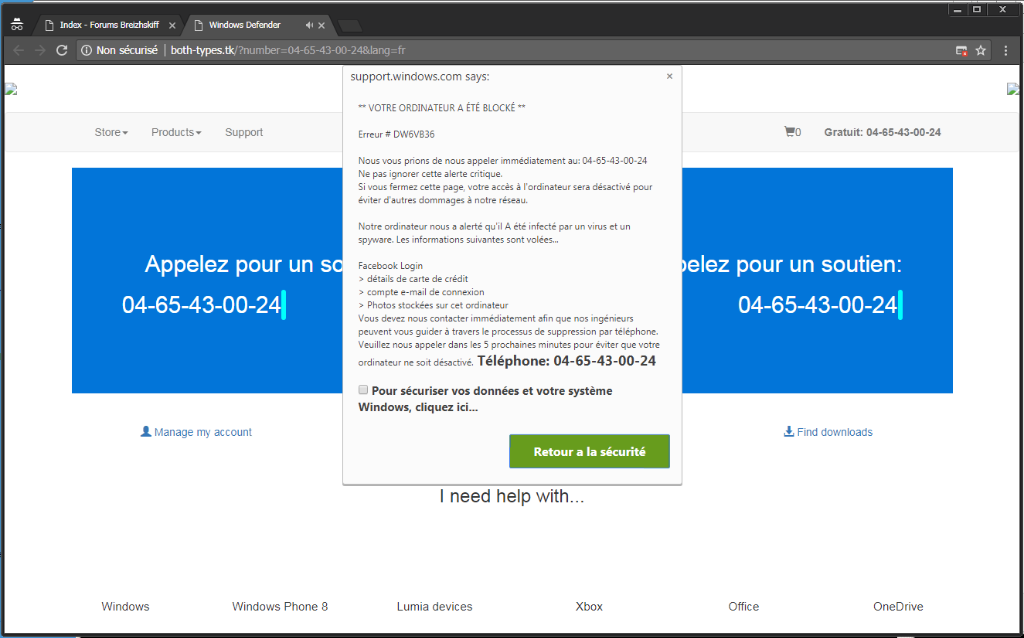Click the blocked pop-up icon in address bar
1024x638 pixels.
pyautogui.click(x=961, y=50)
